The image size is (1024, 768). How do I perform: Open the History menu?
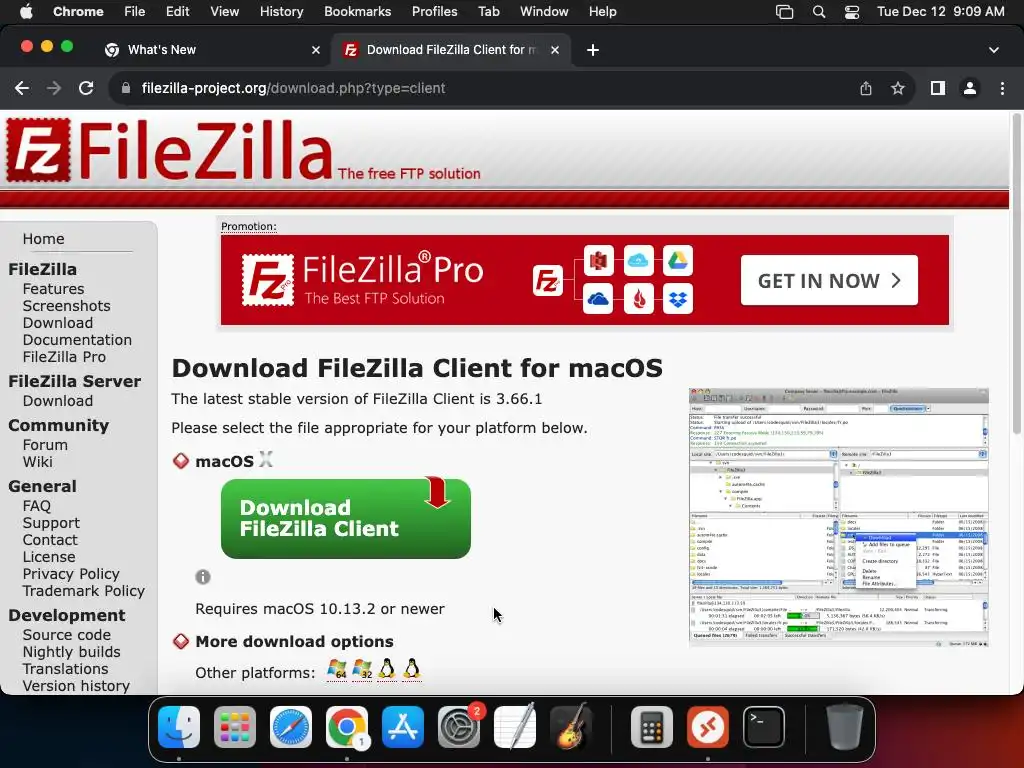(281, 11)
